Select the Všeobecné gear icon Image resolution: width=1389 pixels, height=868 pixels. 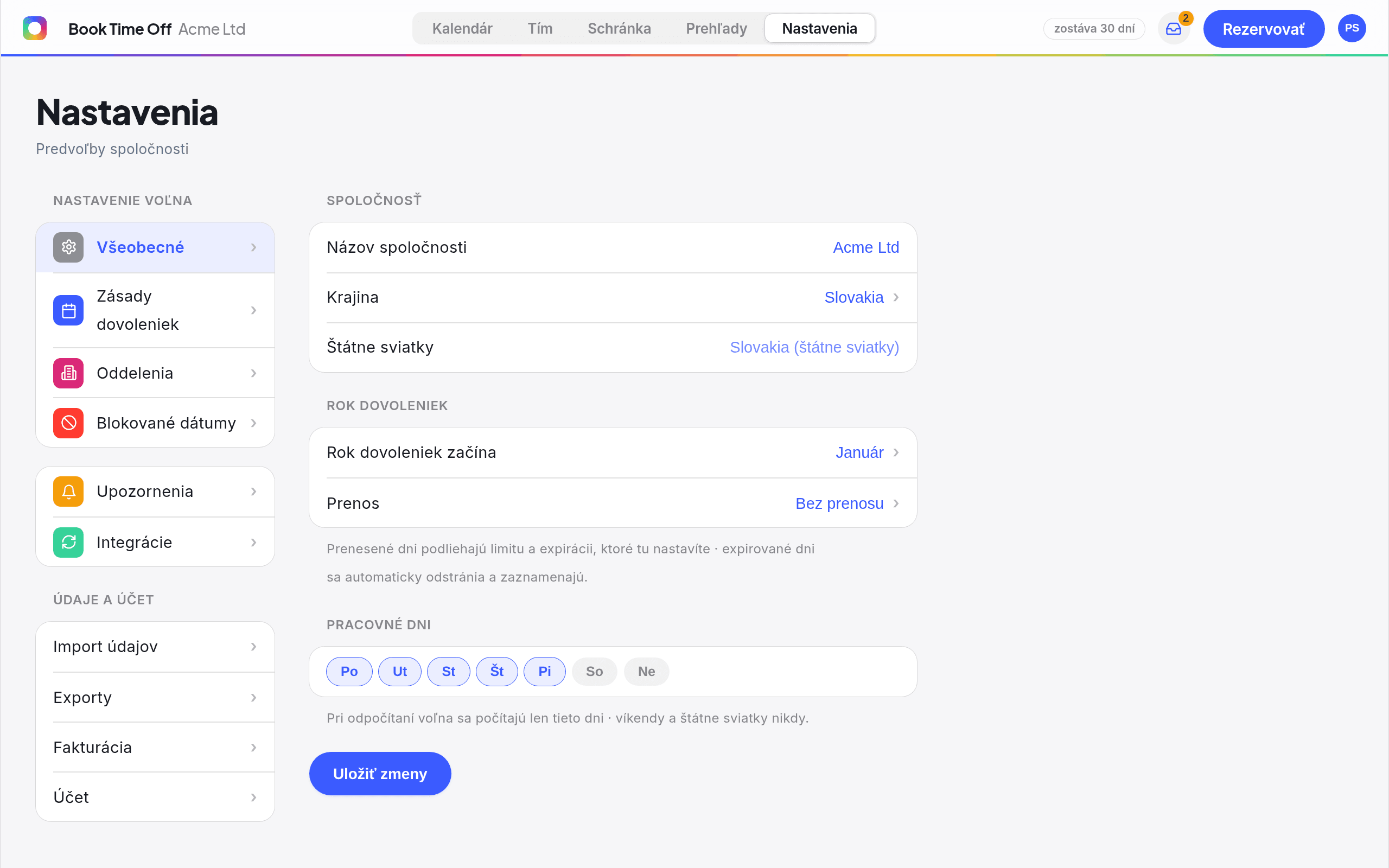point(68,247)
